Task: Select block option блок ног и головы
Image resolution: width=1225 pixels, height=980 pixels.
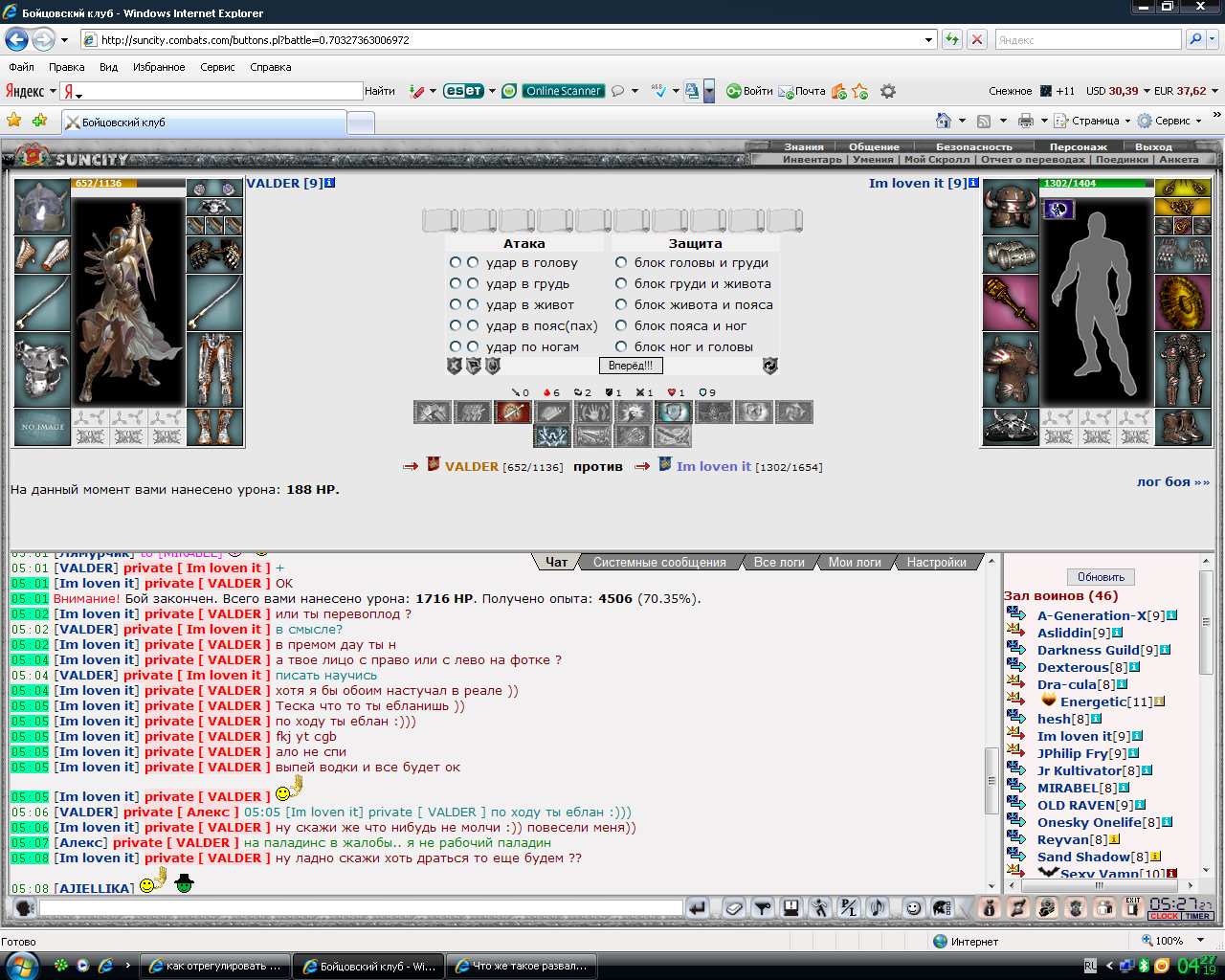Action: point(621,346)
